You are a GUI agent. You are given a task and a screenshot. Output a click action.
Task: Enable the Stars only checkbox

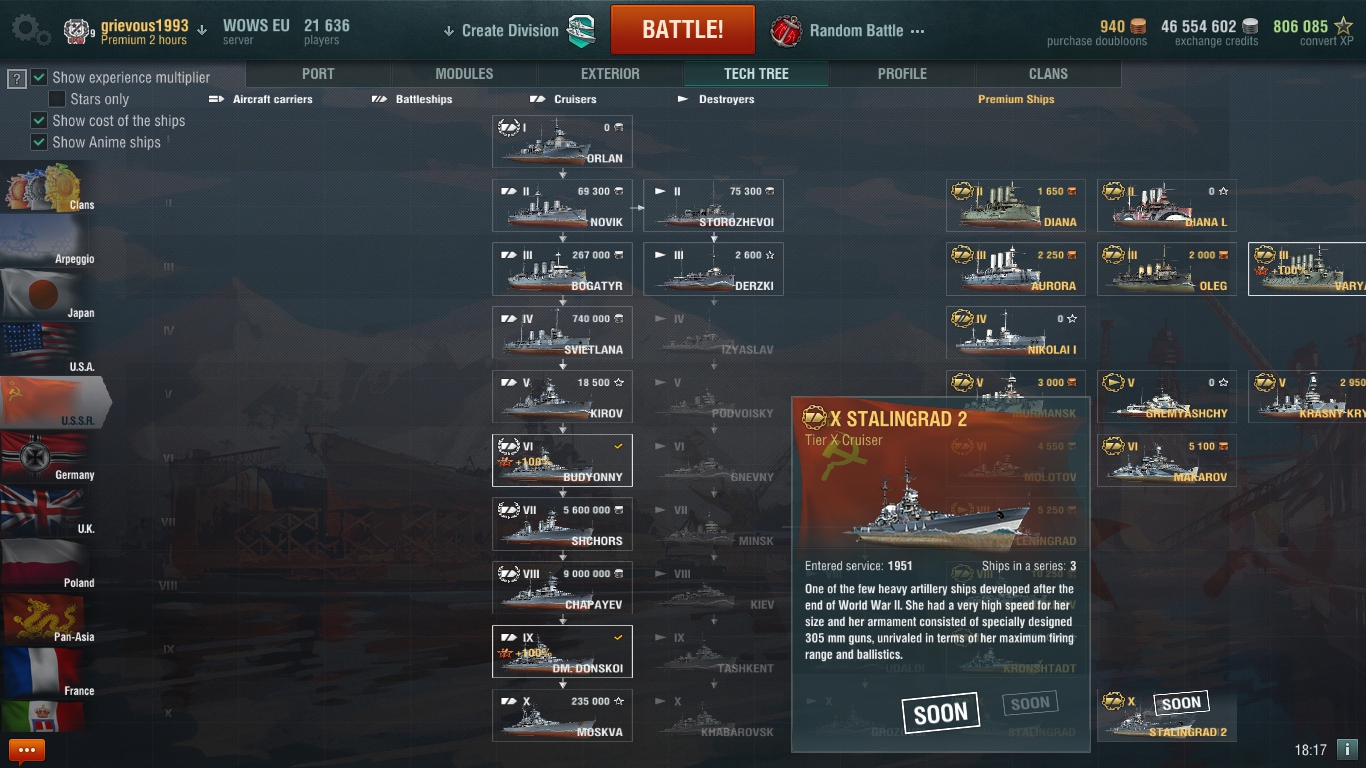coord(57,99)
